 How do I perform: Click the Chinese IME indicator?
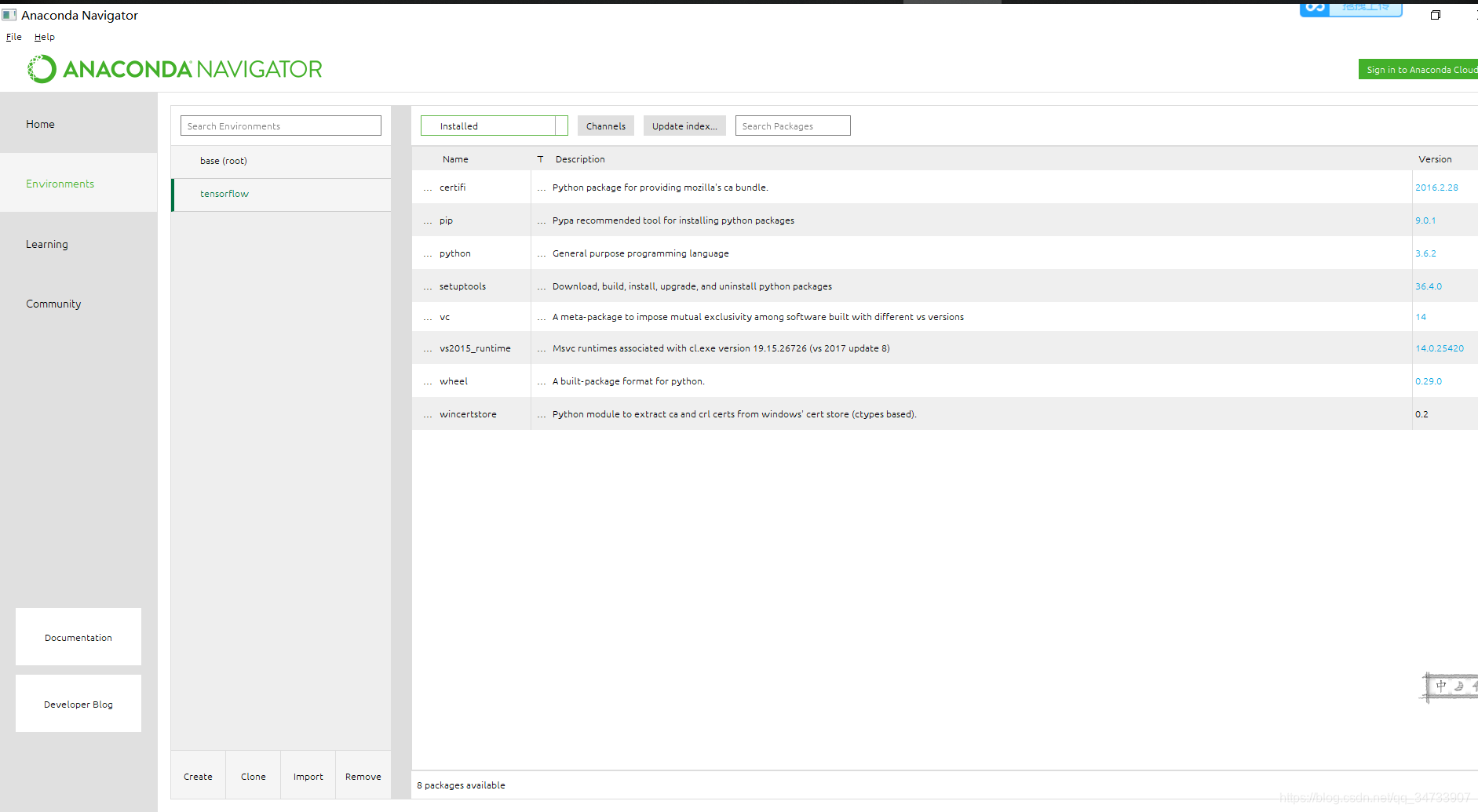pyautogui.click(x=1441, y=686)
